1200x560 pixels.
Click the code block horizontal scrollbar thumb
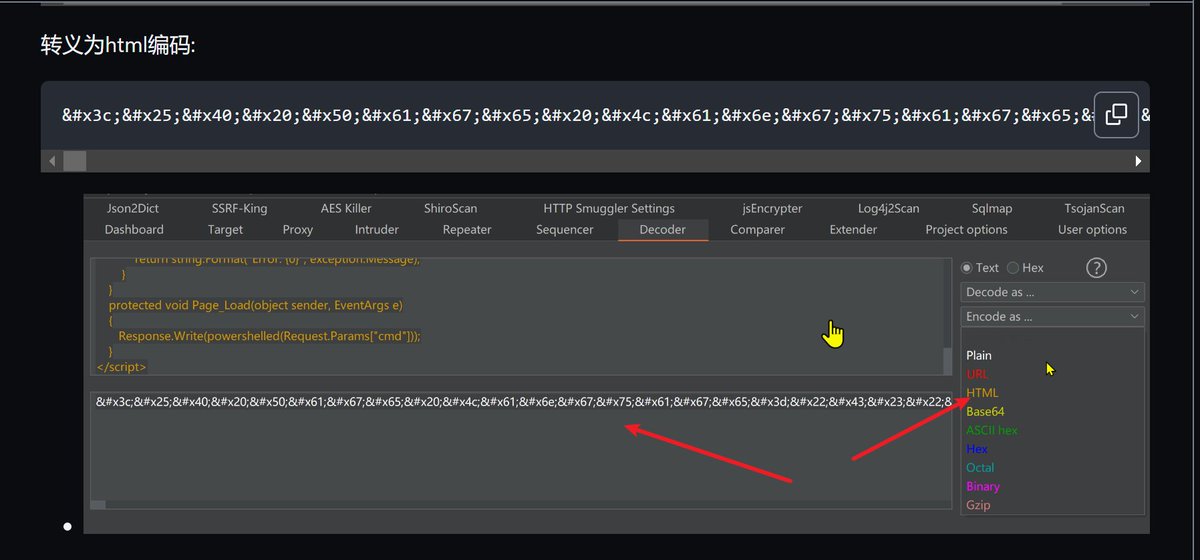(75, 161)
